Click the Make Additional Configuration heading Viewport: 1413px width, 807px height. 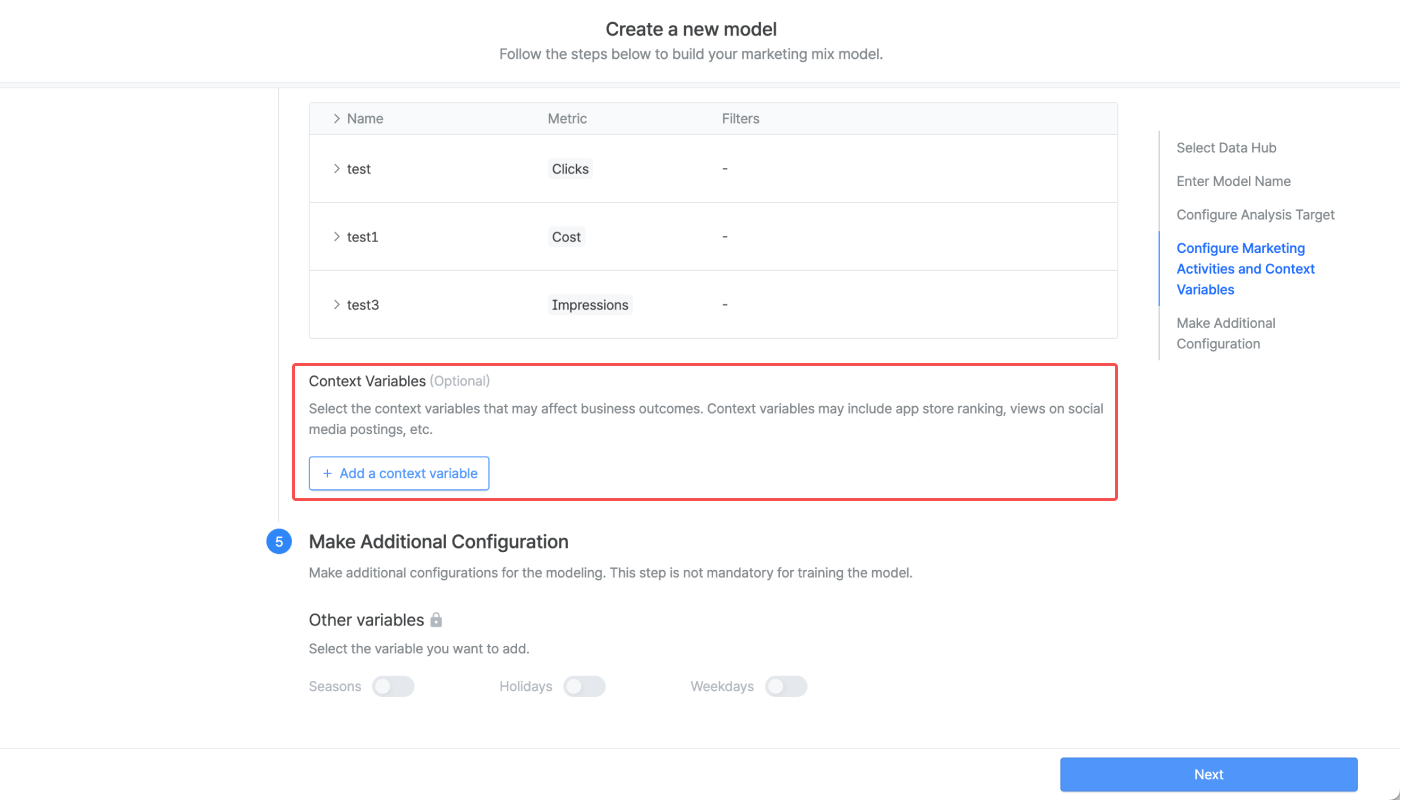pyautogui.click(x=439, y=542)
